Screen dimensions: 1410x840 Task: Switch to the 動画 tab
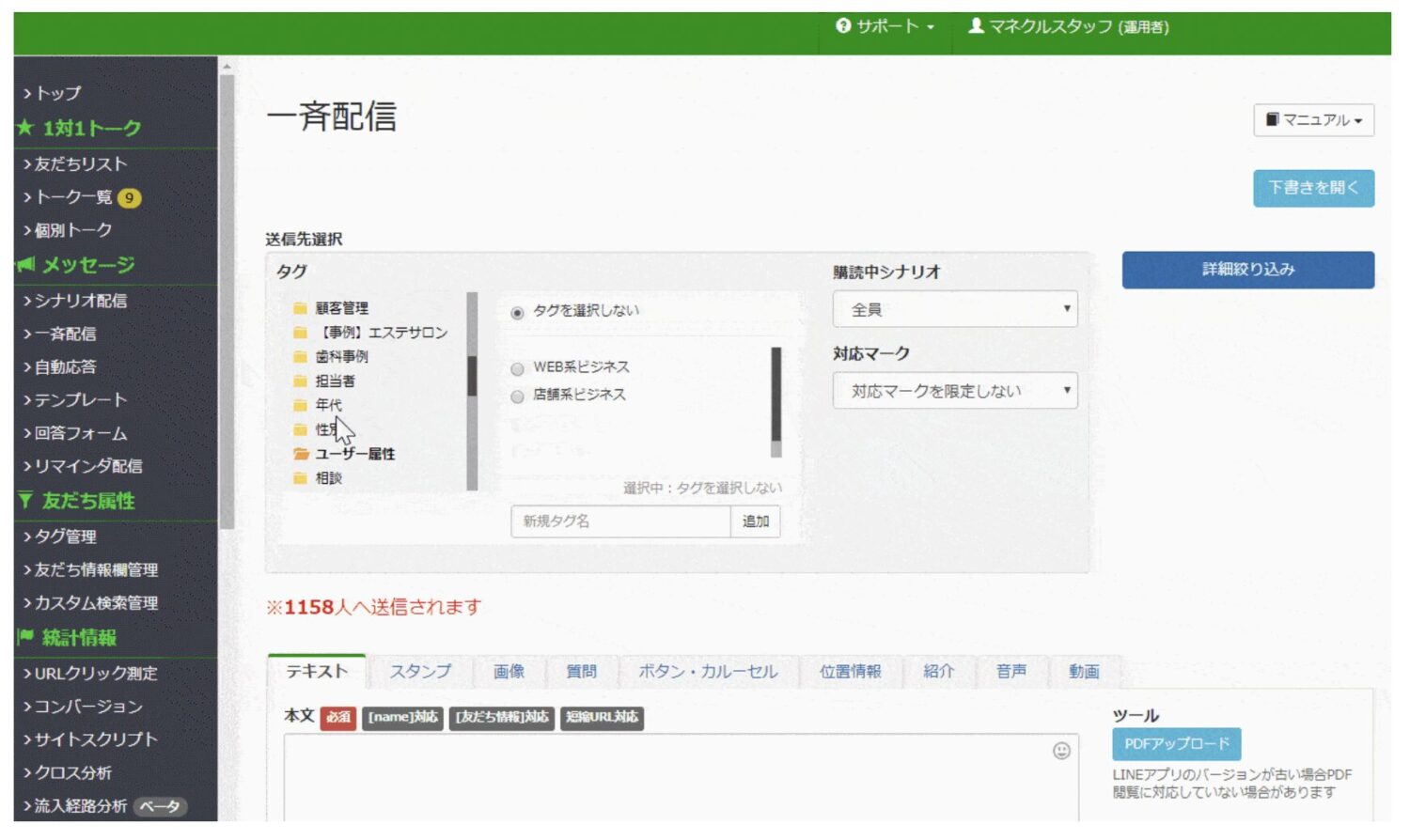pos(1083,672)
